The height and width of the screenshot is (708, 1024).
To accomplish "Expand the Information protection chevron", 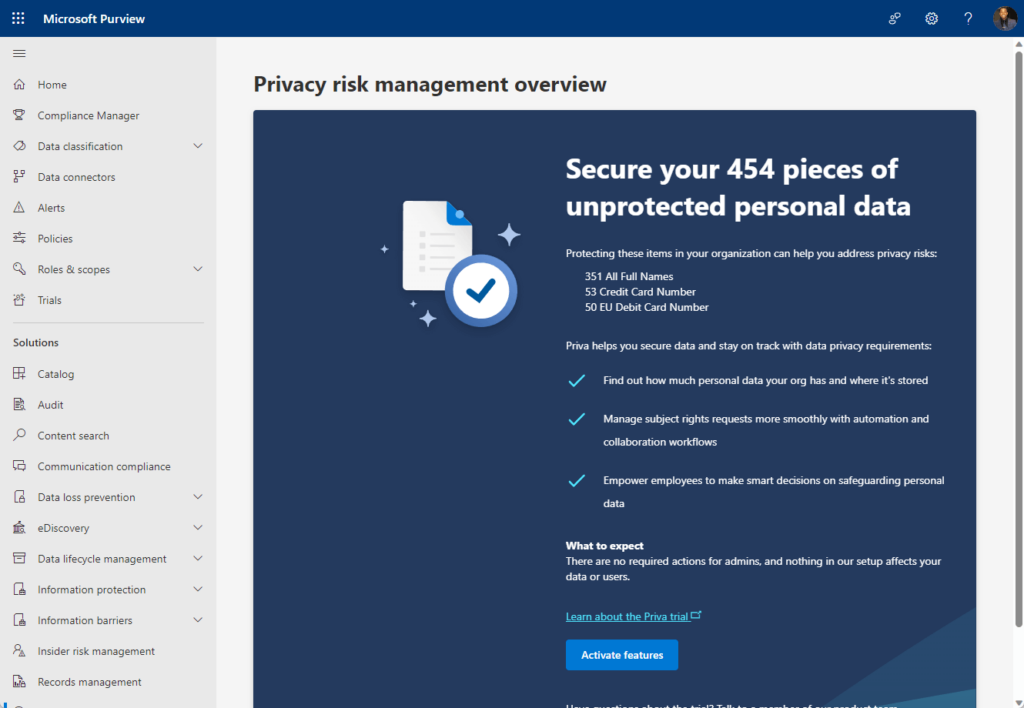I will (197, 588).
